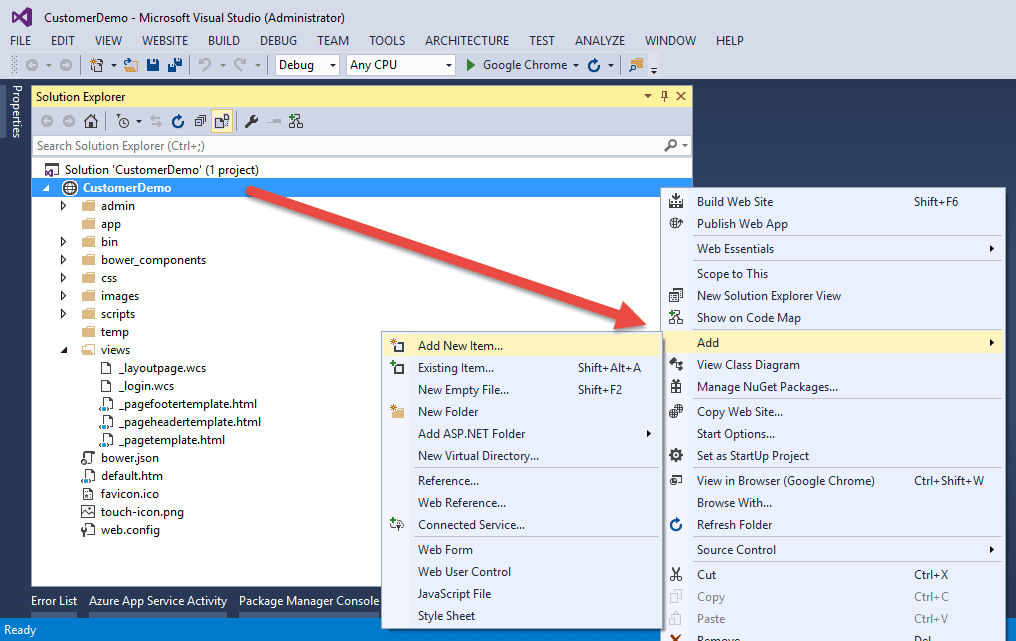This screenshot has height=641, width=1016.
Task: Click the Open File toolbar icon
Action: [x=131, y=65]
